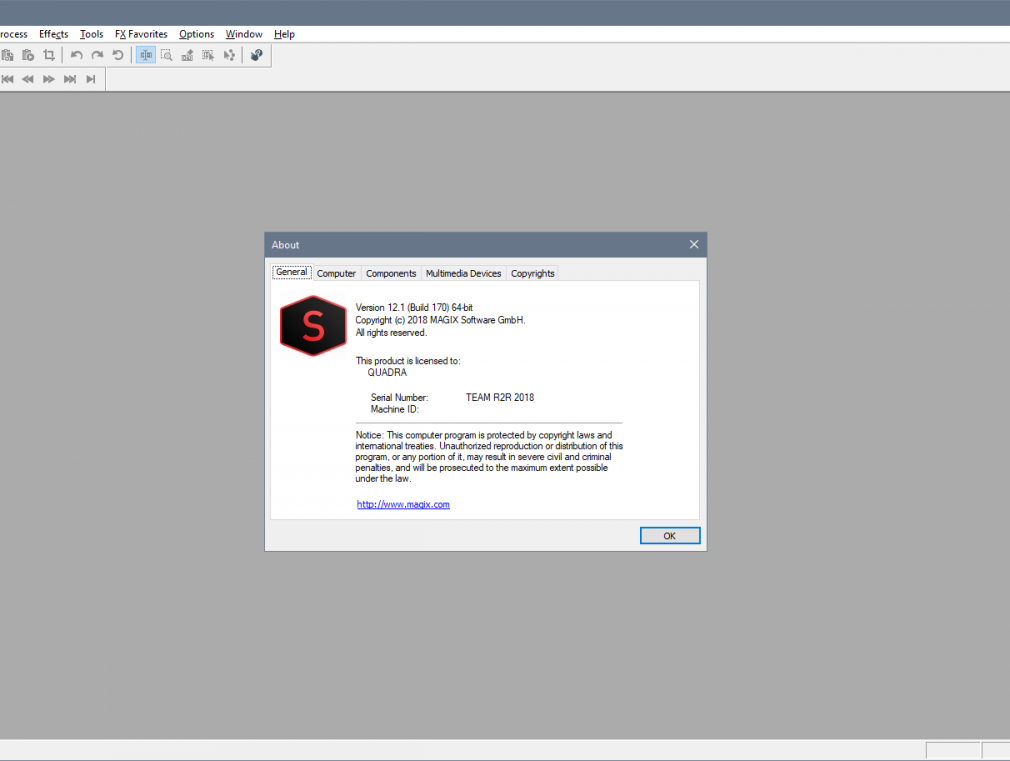Click the 'Version 12.1 (Build 170) 64-bit' text

pyautogui.click(x=414, y=307)
